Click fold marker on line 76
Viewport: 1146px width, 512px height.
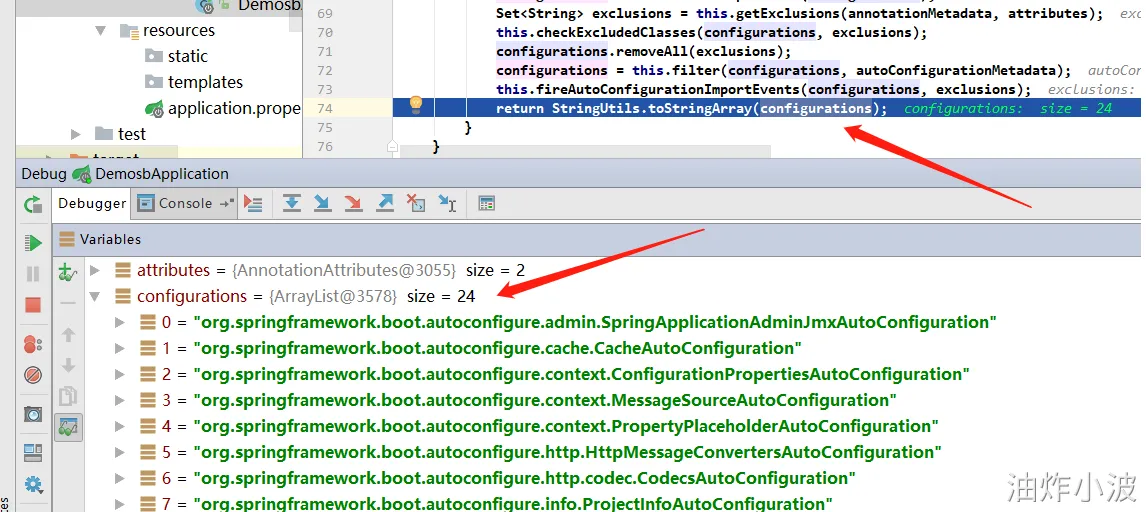[x=392, y=146]
